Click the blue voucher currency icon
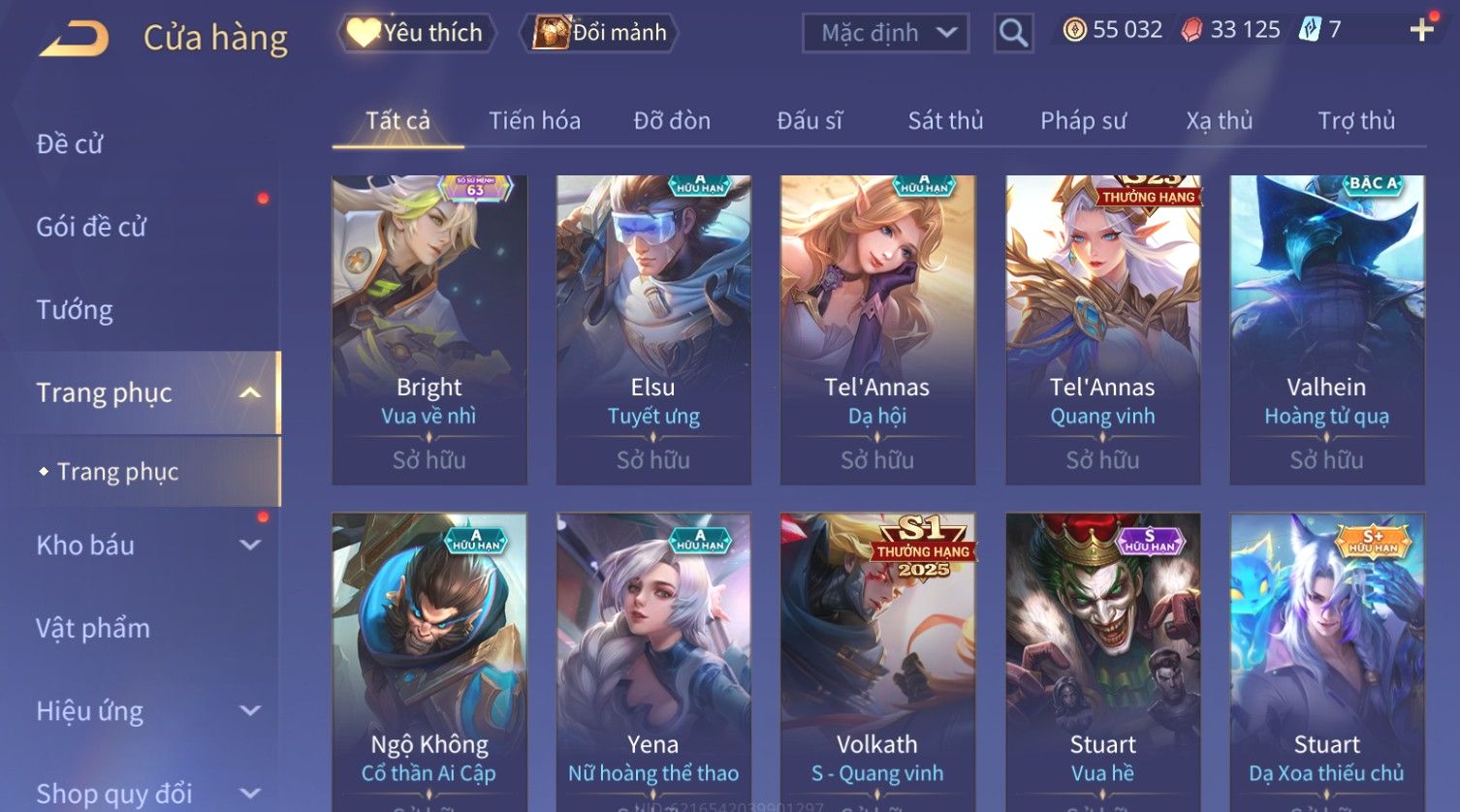This screenshot has height=812, width=1460. 1310,30
